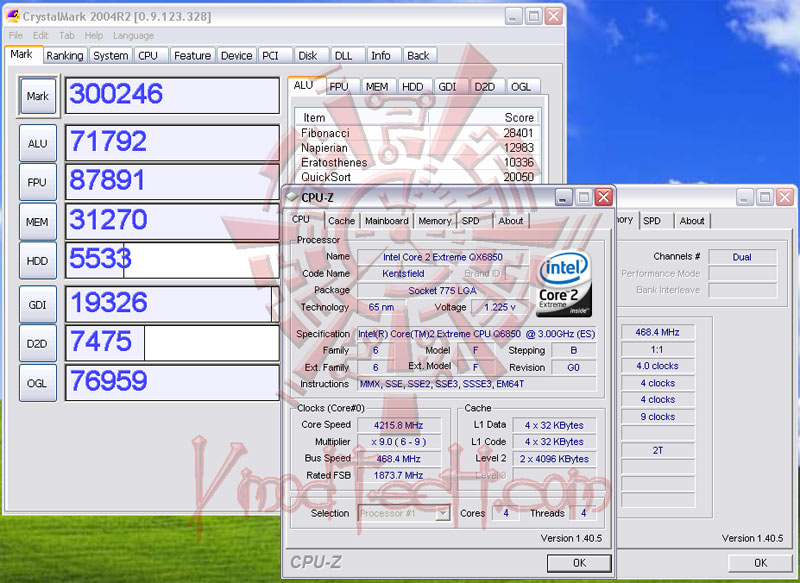The height and width of the screenshot is (583, 800).
Task: Click the Fibonacci score row
Action: (x=417, y=133)
